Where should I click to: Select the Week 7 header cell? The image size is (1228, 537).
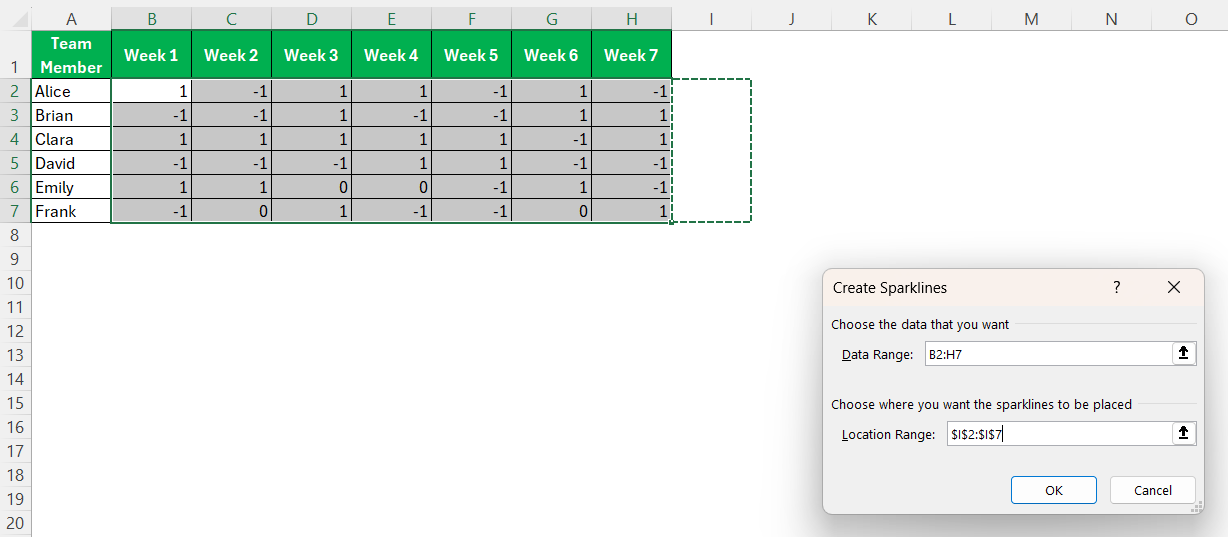(x=631, y=55)
